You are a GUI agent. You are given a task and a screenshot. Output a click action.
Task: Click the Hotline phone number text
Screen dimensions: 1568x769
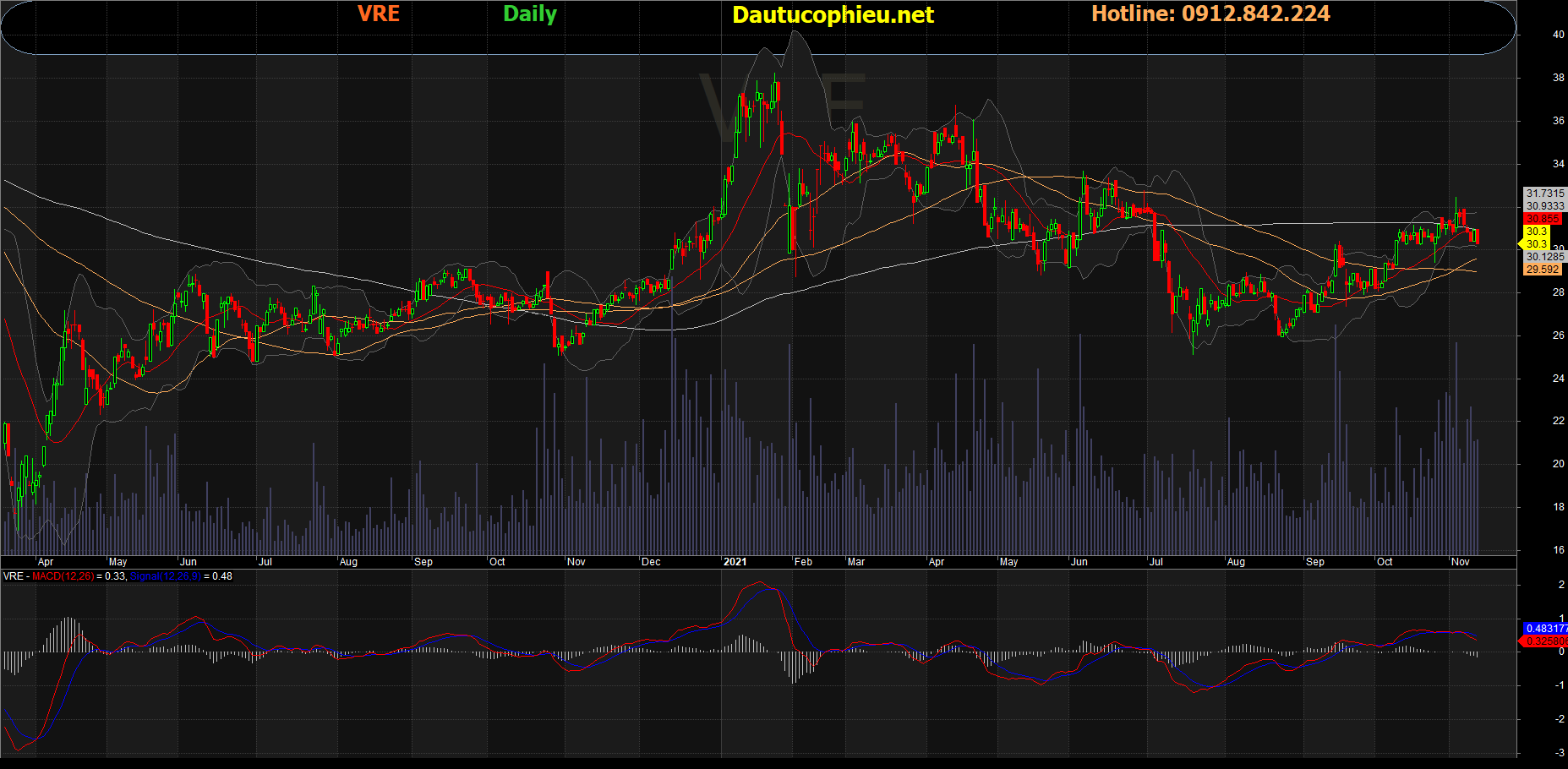click(1210, 14)
